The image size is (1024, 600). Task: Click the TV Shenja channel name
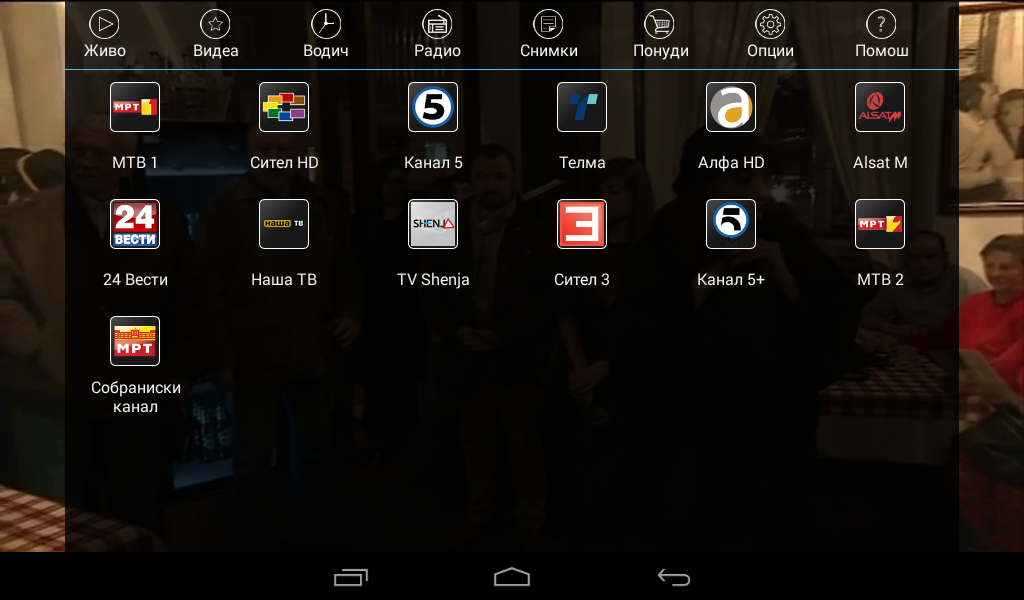433,279
